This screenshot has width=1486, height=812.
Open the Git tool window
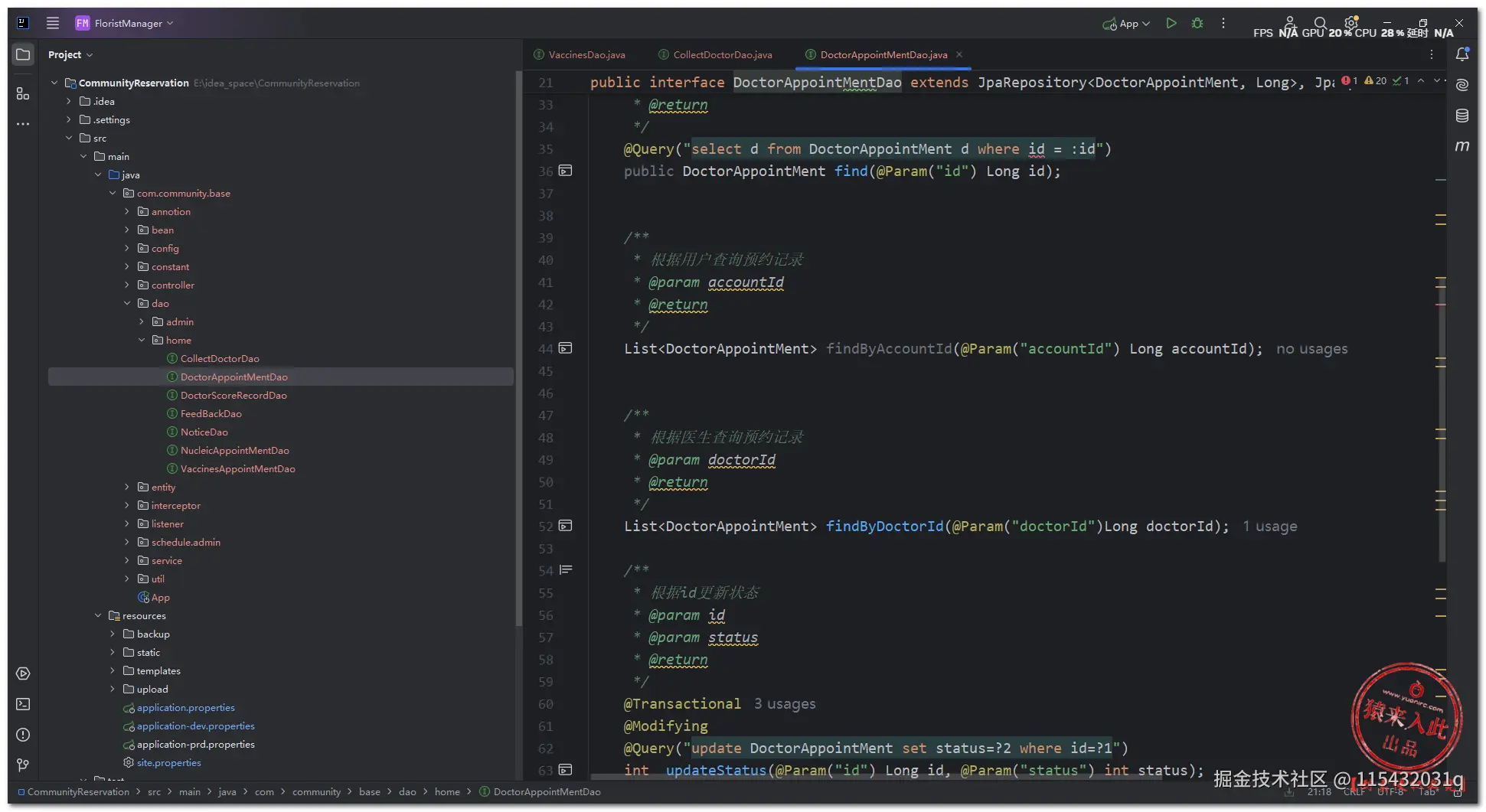[23, 765]
